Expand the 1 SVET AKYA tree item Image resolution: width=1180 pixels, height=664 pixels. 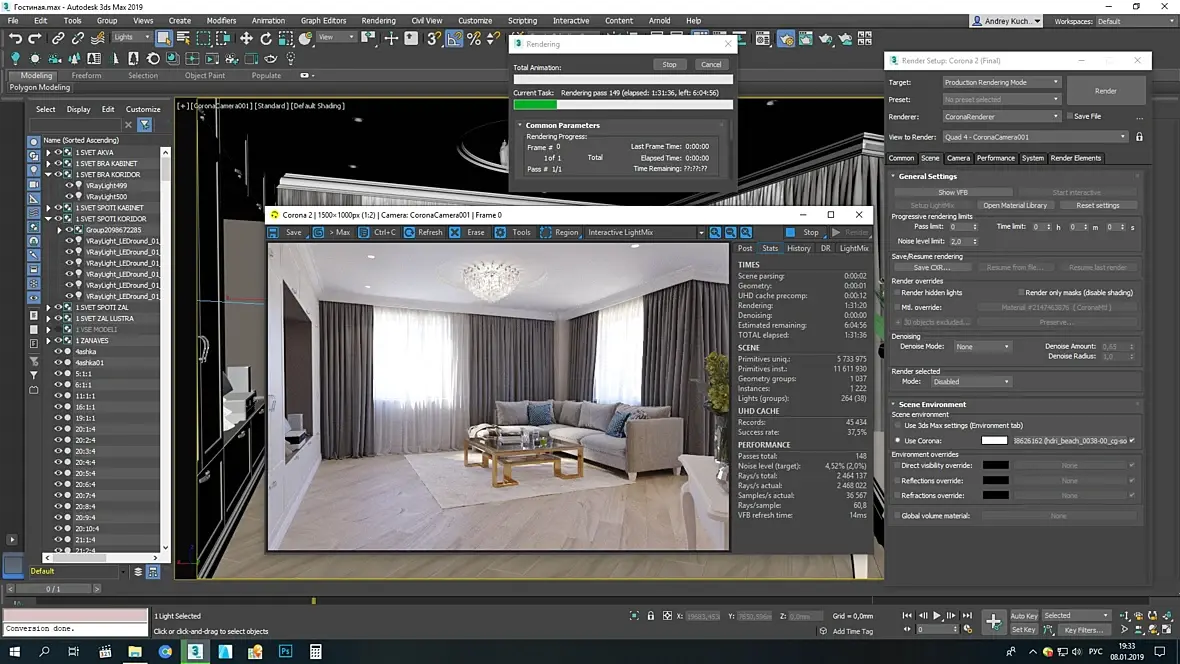point(48,152)
